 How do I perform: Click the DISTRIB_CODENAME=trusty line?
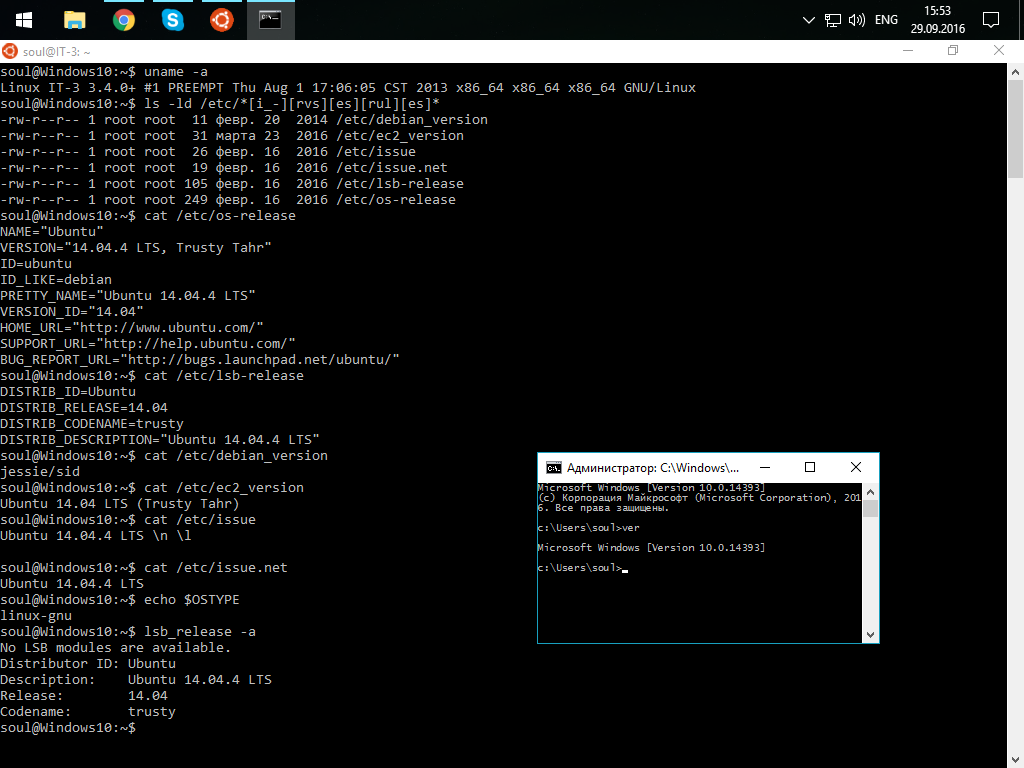click(x=92, y=424)
